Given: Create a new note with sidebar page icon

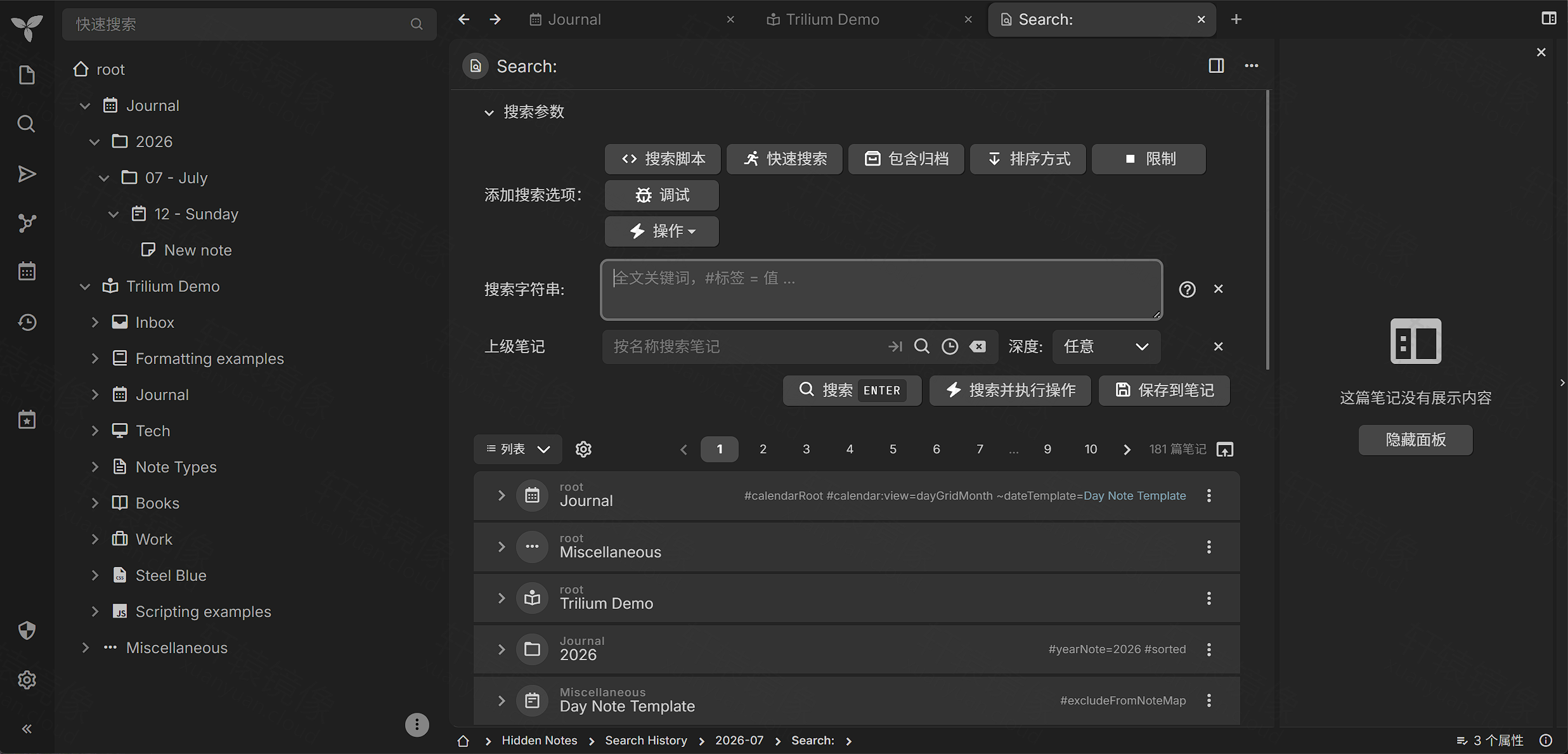Looking at the screenshot, I should pyautogui.click(x=27, y=75).
